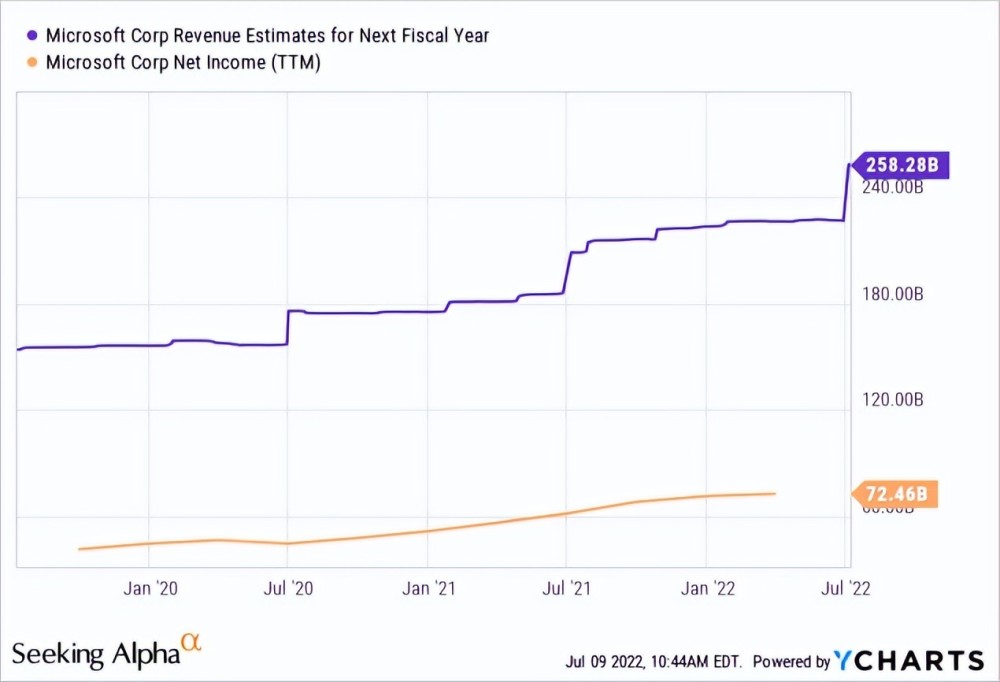The image size is (1000, 682).
Task: Select the Jan '21 axis date
Action: point(428,588)
